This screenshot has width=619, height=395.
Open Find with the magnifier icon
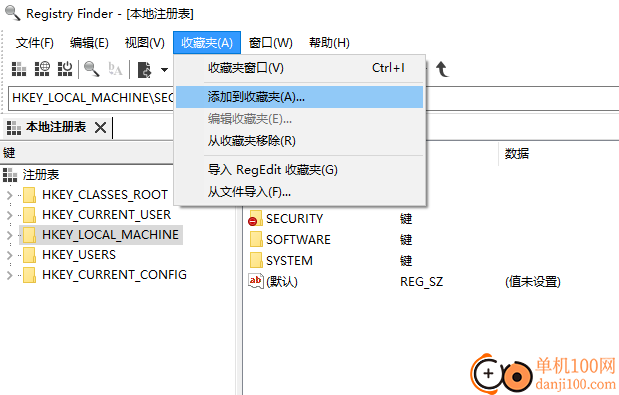click(92, 69)
